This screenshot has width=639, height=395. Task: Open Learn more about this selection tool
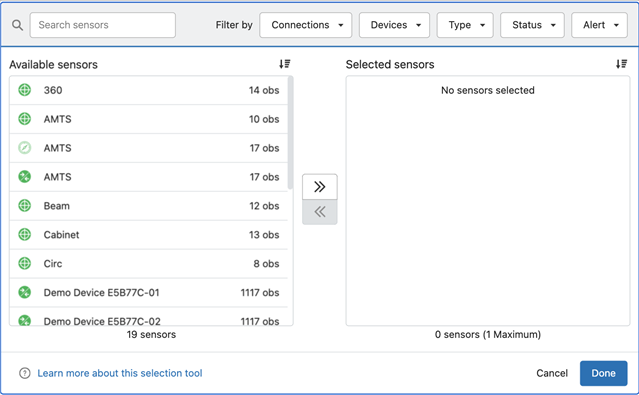[x=120, y=373]
